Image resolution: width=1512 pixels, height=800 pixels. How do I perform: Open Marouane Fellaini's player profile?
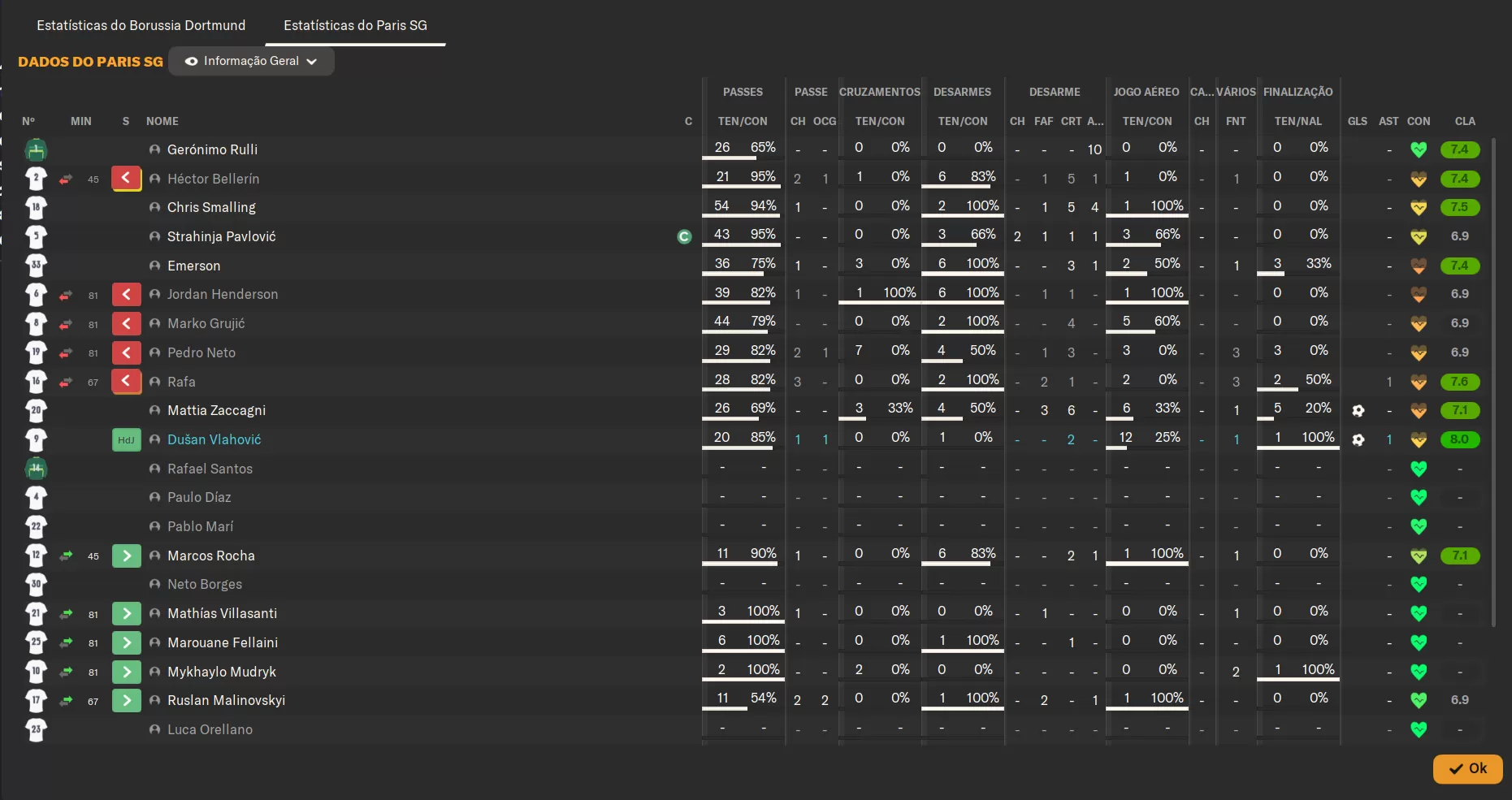tap(223, 642)
